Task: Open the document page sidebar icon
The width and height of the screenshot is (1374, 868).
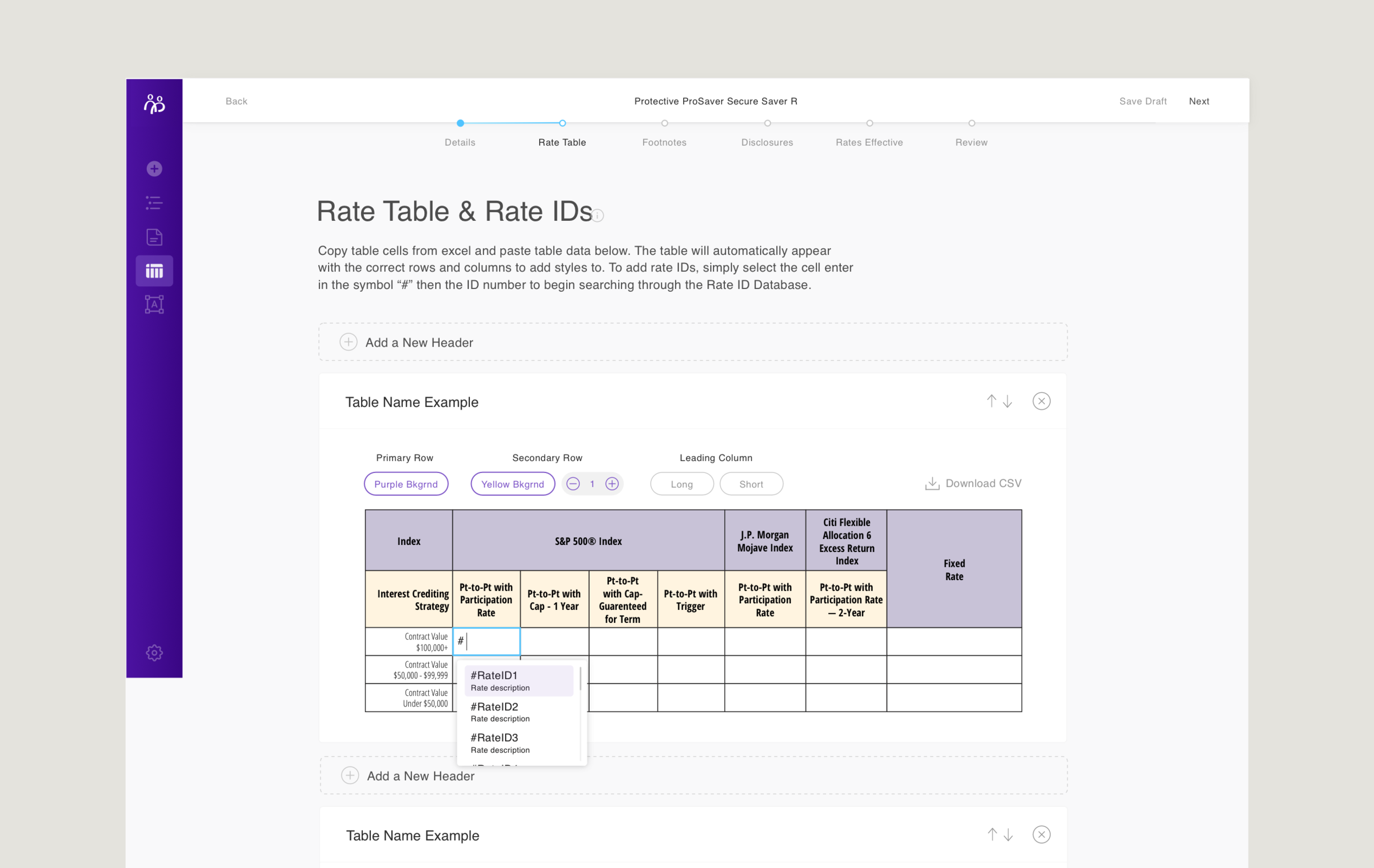Action: [x=154, y=237]
